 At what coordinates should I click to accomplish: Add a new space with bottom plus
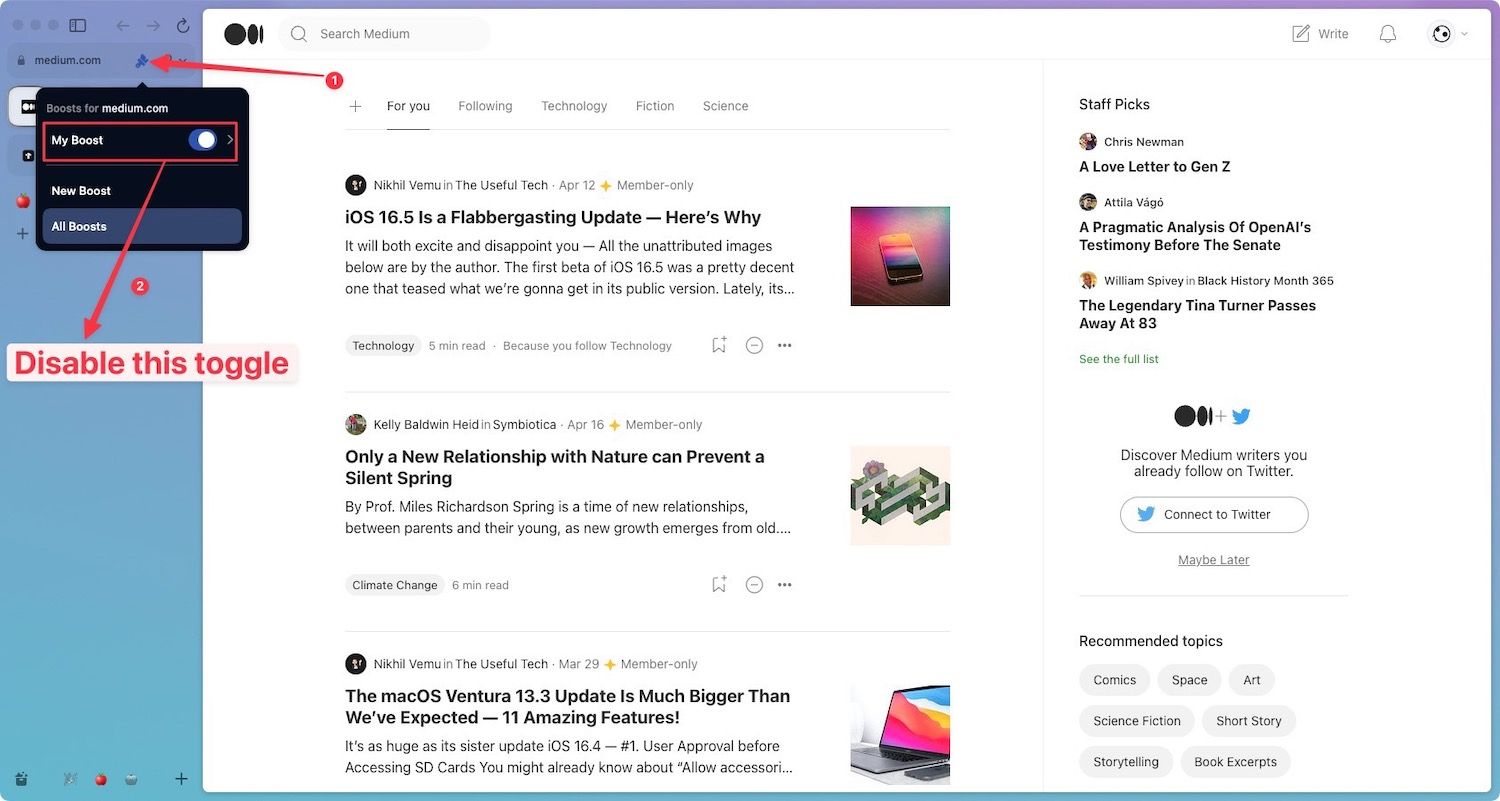pyautogui.click(x=181, y=779)
